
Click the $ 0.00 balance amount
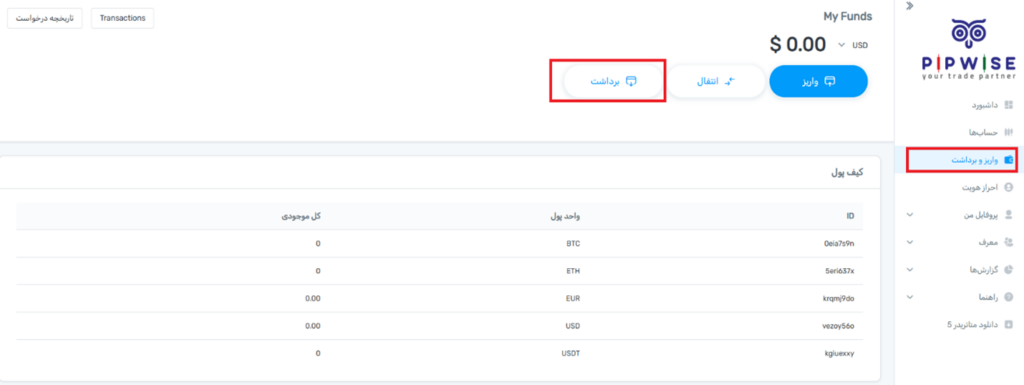(x=798, y=44)
